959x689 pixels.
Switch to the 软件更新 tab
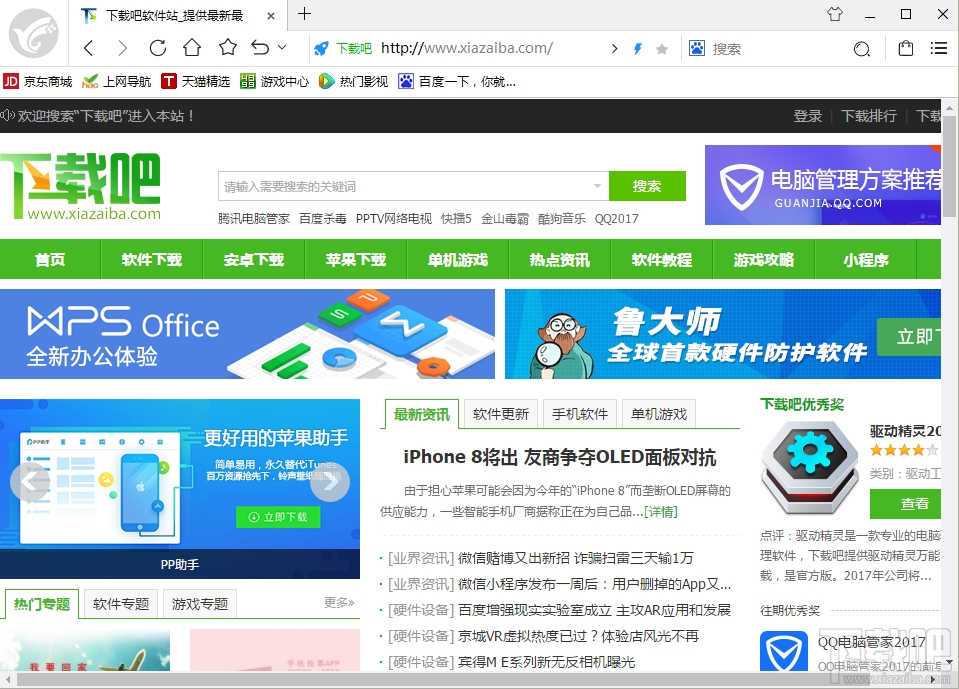coord(501,414)
